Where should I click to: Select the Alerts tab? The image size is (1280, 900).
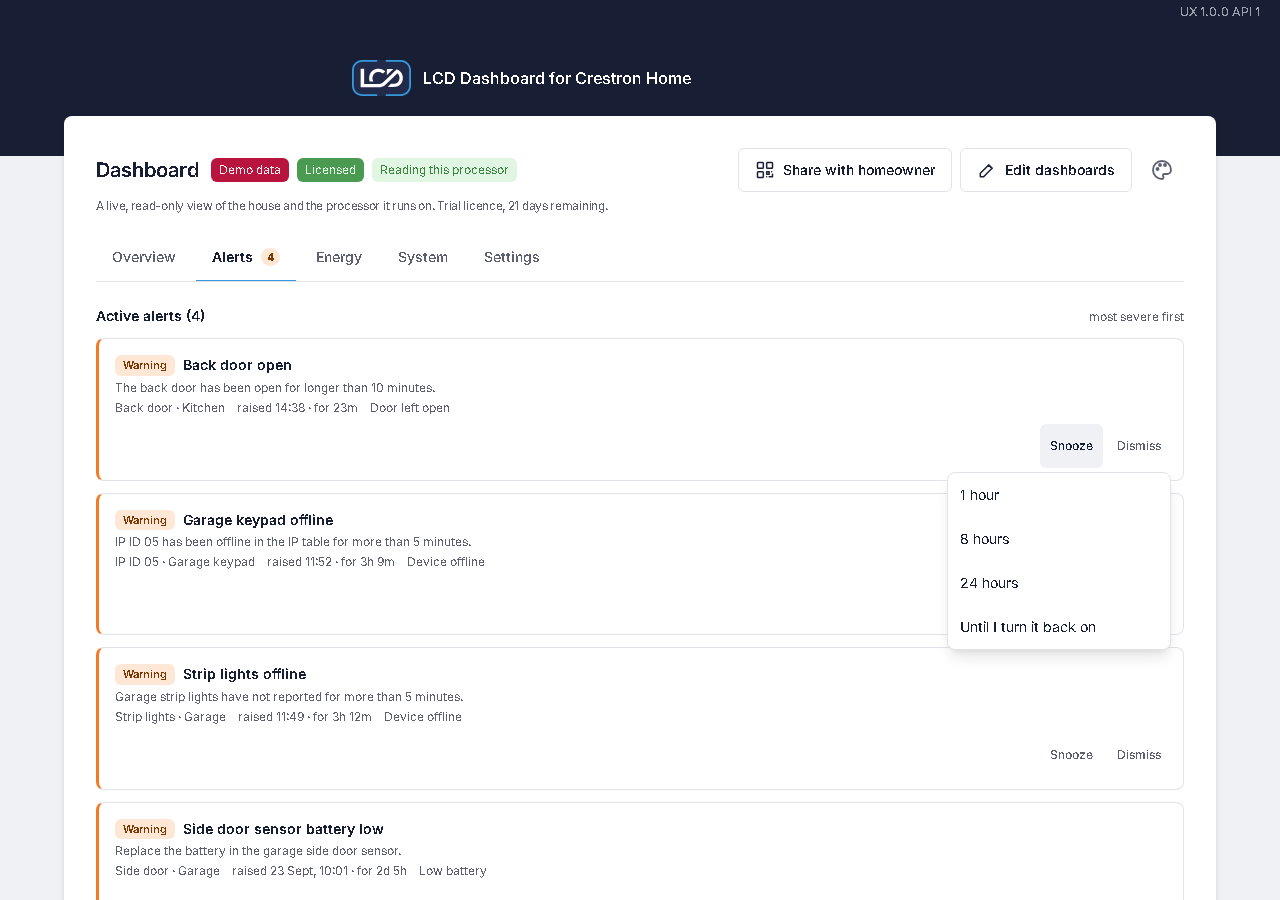(x=246, y=257)
